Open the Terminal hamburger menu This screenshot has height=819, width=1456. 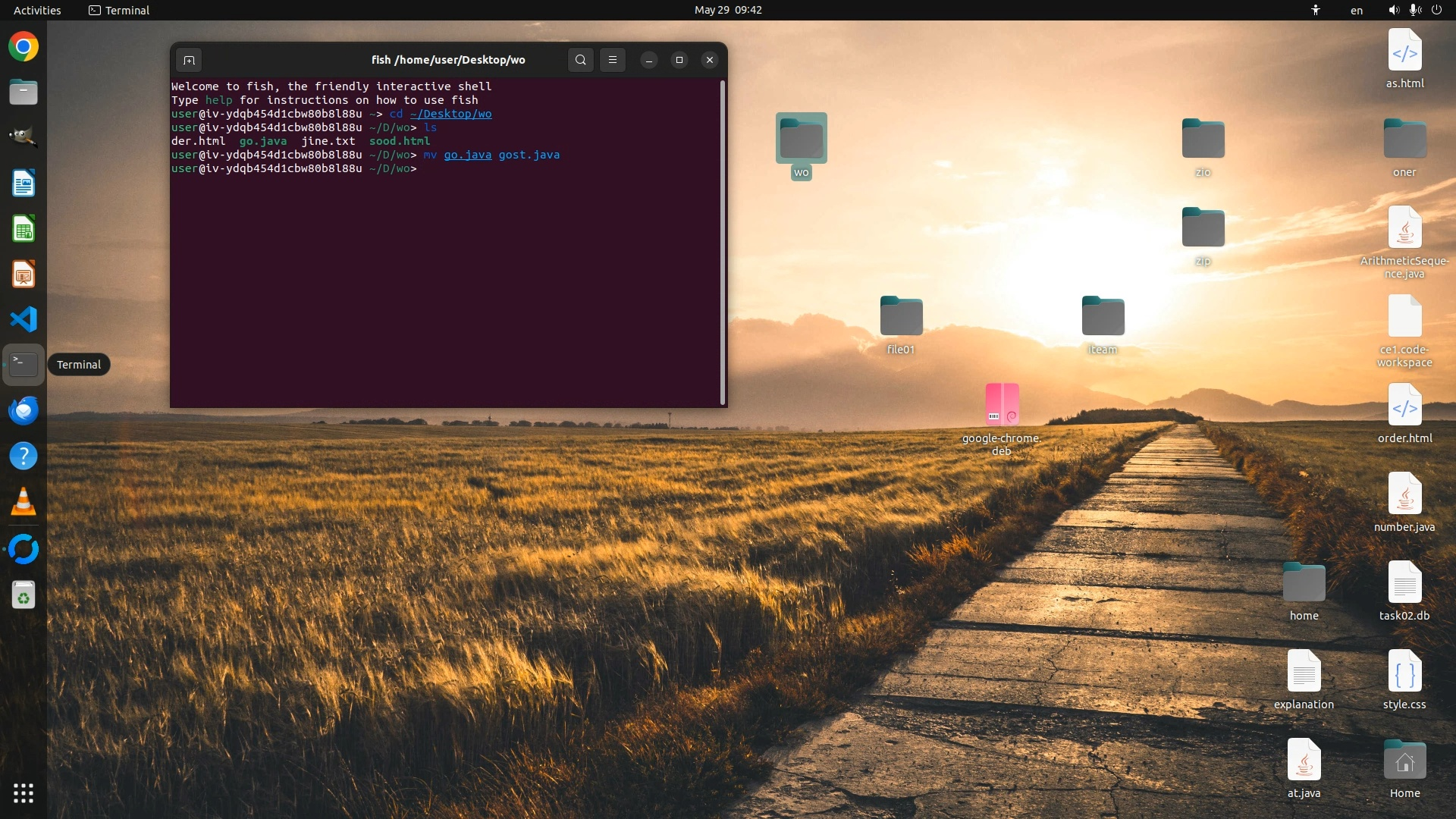[613, 60]
